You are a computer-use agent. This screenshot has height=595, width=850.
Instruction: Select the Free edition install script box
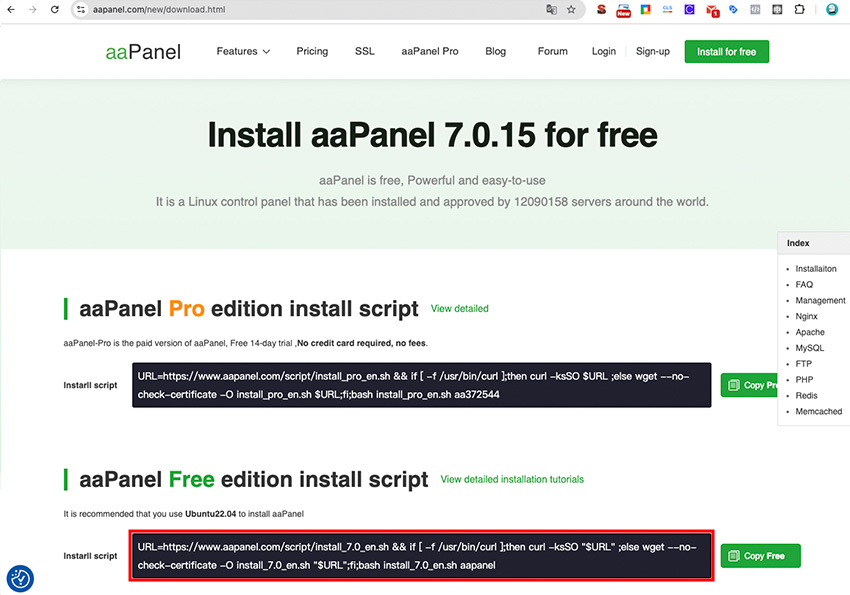point(422,556)
